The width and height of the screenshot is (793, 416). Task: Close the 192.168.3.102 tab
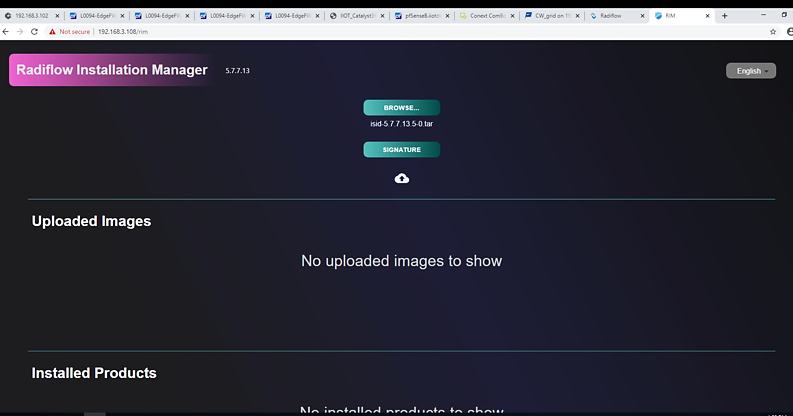(57, 16)
